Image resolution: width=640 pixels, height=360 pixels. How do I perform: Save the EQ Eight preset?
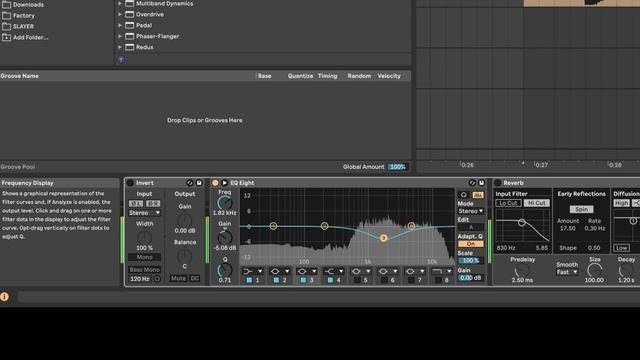coord(481,183)
